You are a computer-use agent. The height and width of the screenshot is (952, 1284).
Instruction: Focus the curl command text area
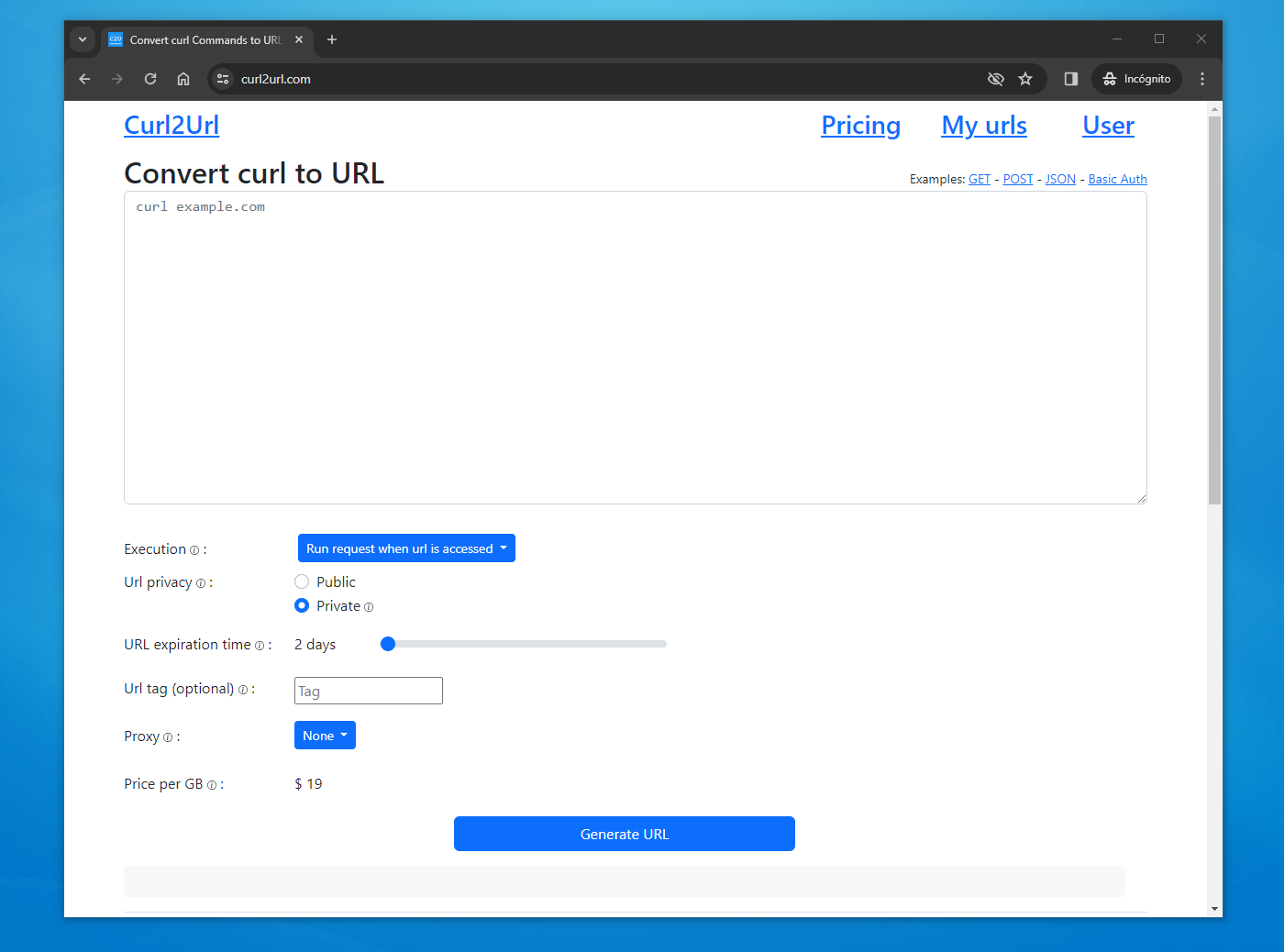pyautogui.click(x=636, y=348)
